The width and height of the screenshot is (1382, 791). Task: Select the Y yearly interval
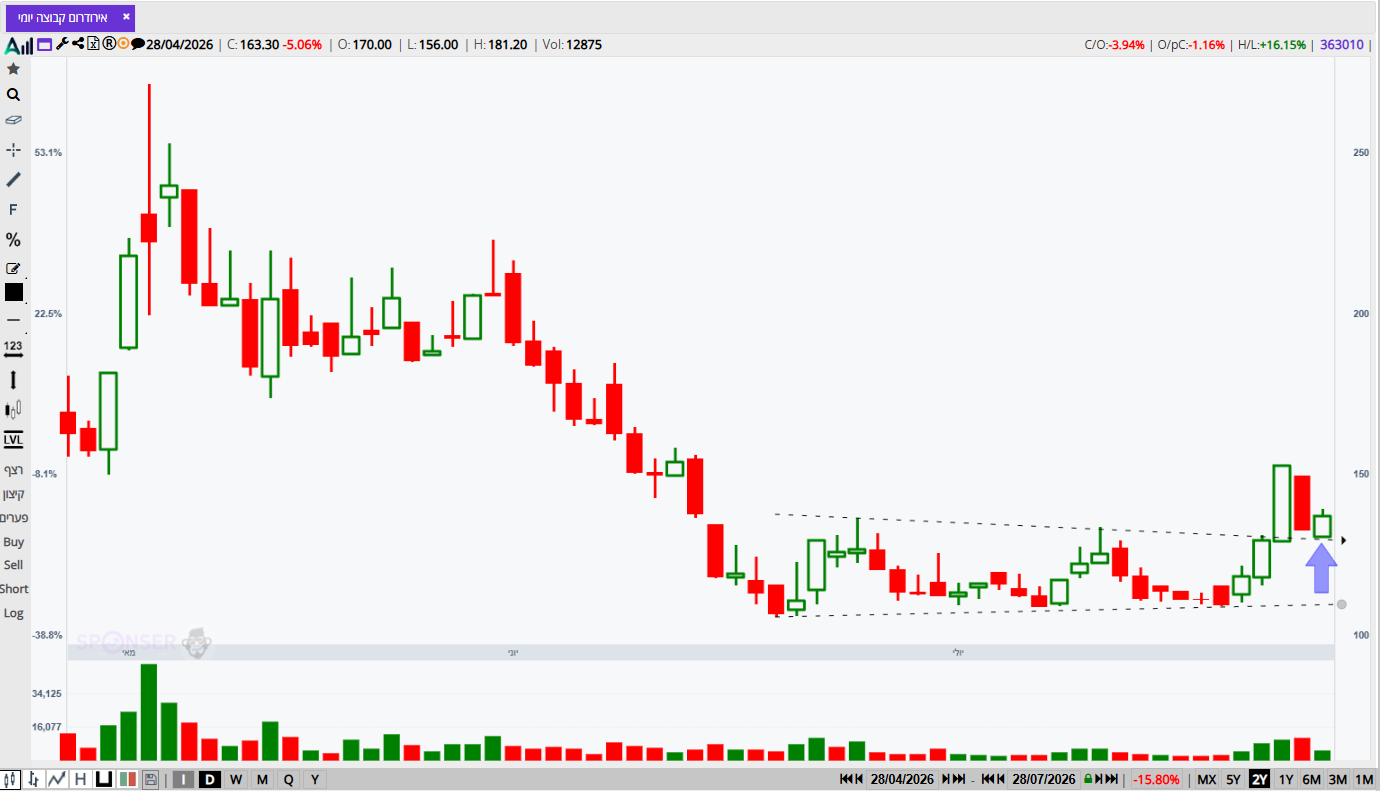tap(315, 779)
